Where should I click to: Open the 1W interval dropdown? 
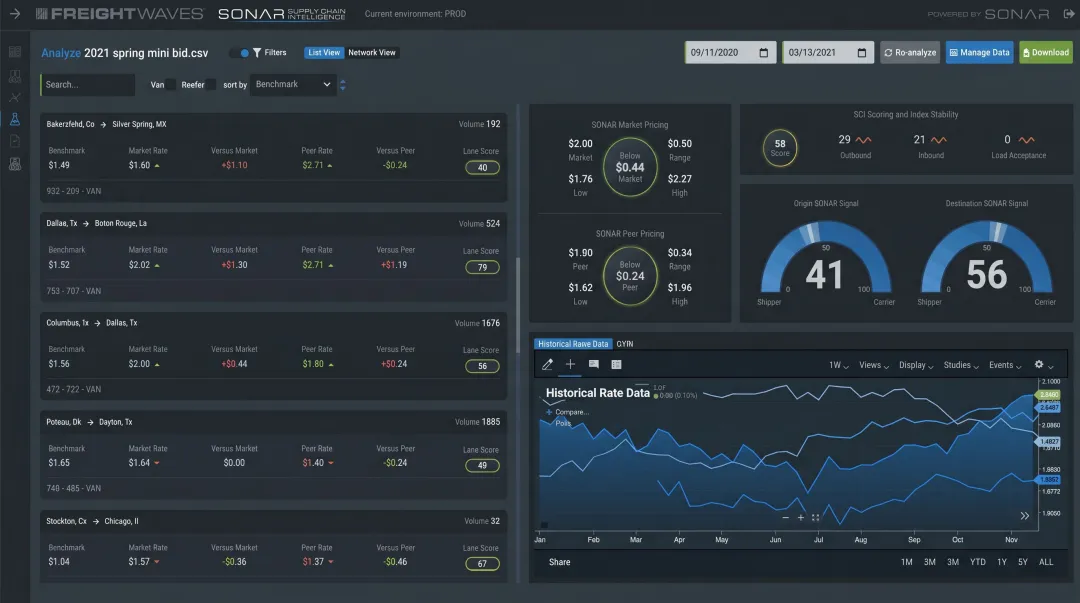pos(838,365)
